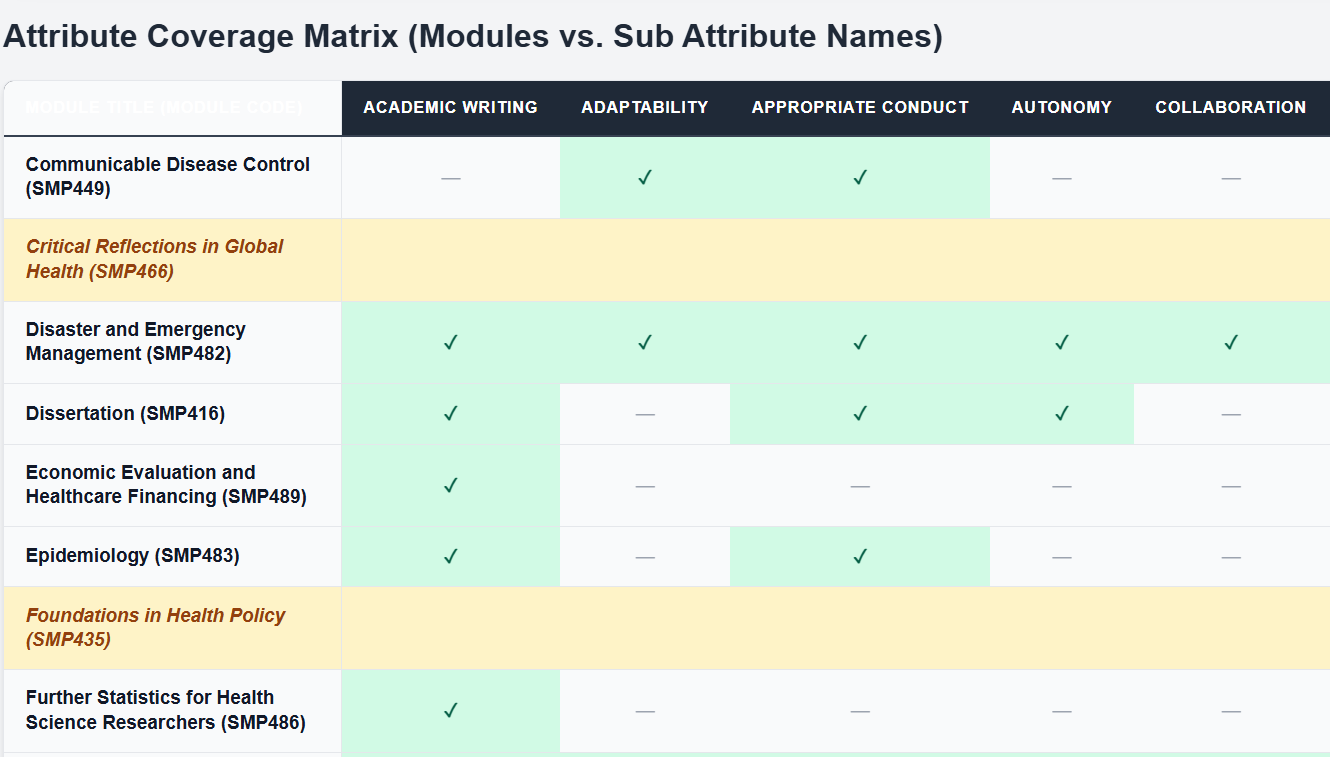This screenshot has height=757, width=1330.
Task: Click the Adaptability checkmark for Communicable Disease Control
Action: tap(645, 177)
